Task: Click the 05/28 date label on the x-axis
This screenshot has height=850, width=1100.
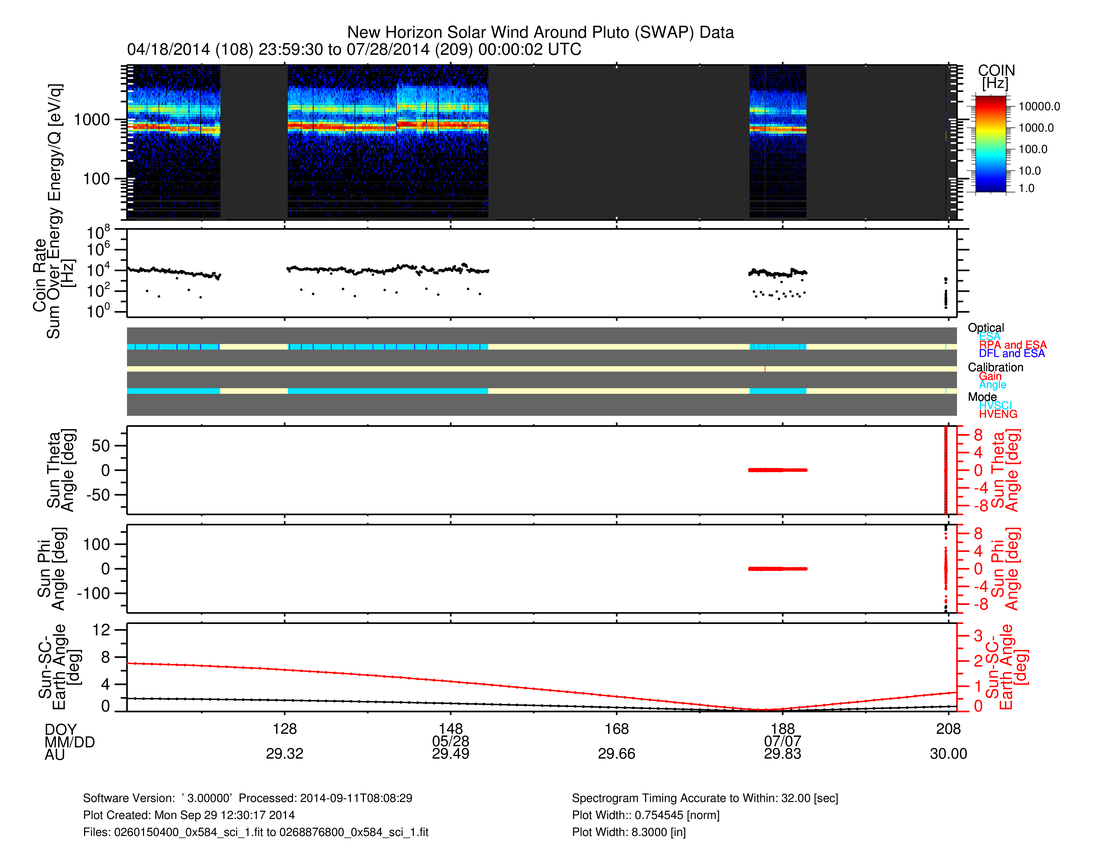Action: [x=451, y=741]
